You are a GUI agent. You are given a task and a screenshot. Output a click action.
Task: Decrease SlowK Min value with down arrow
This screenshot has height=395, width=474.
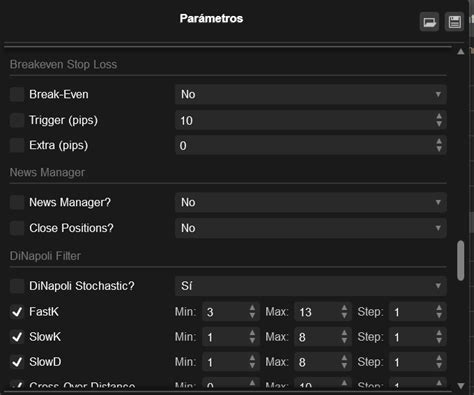tap(252, 341)
